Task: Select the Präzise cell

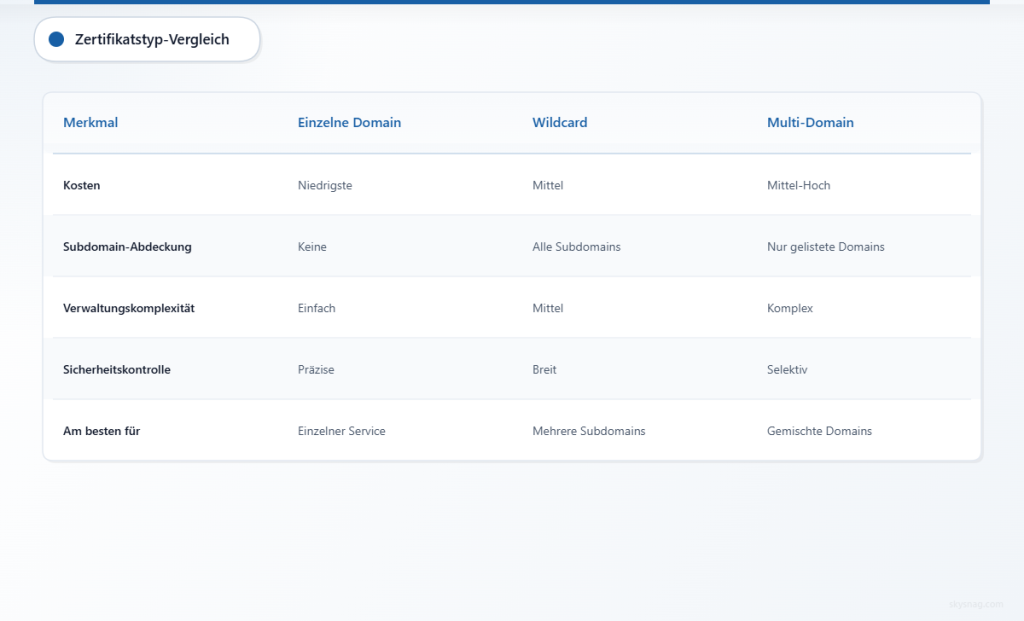Action: pos(315,370)
